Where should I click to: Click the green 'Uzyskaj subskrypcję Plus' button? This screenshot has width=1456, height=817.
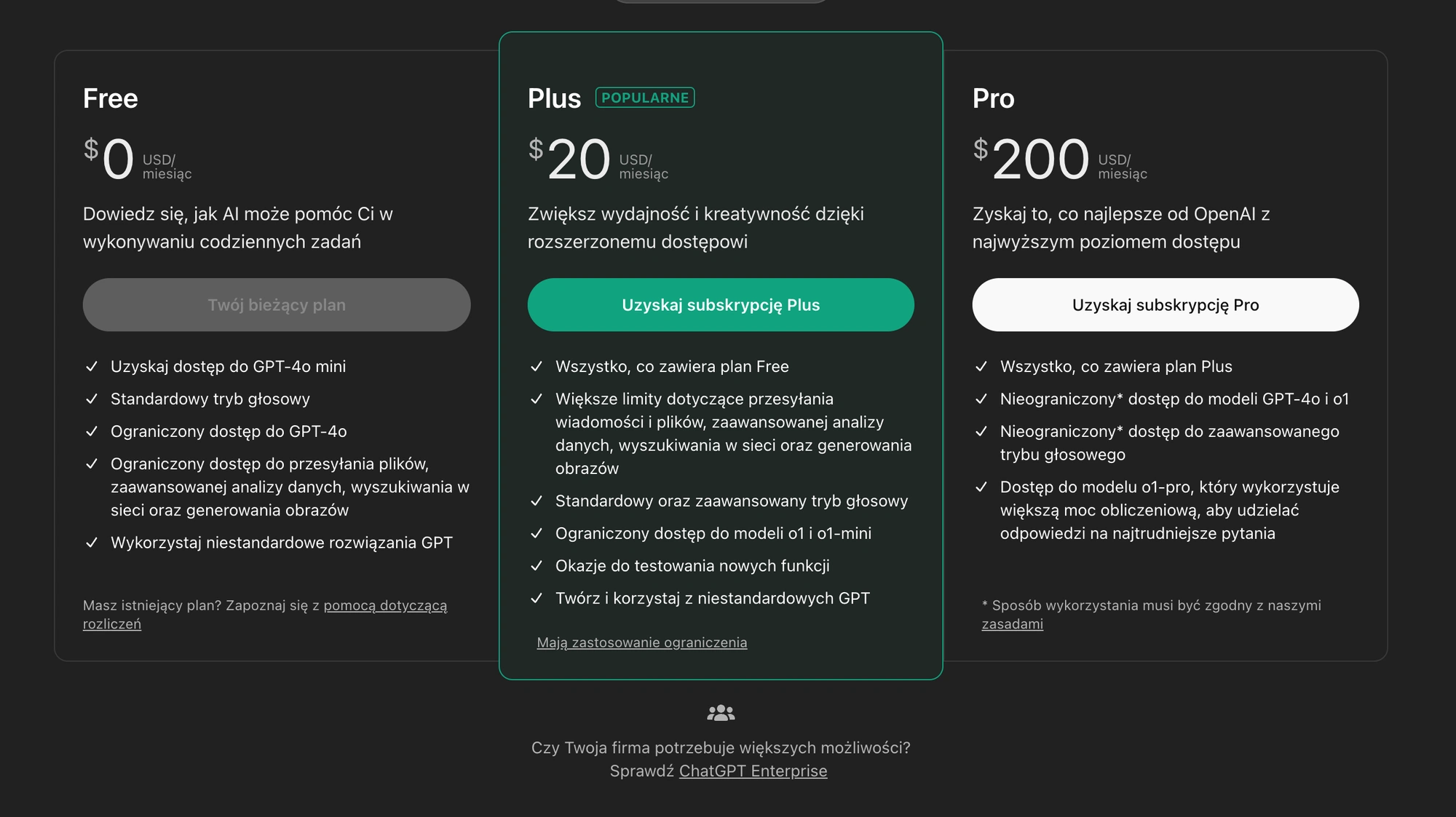click(721, 305)
